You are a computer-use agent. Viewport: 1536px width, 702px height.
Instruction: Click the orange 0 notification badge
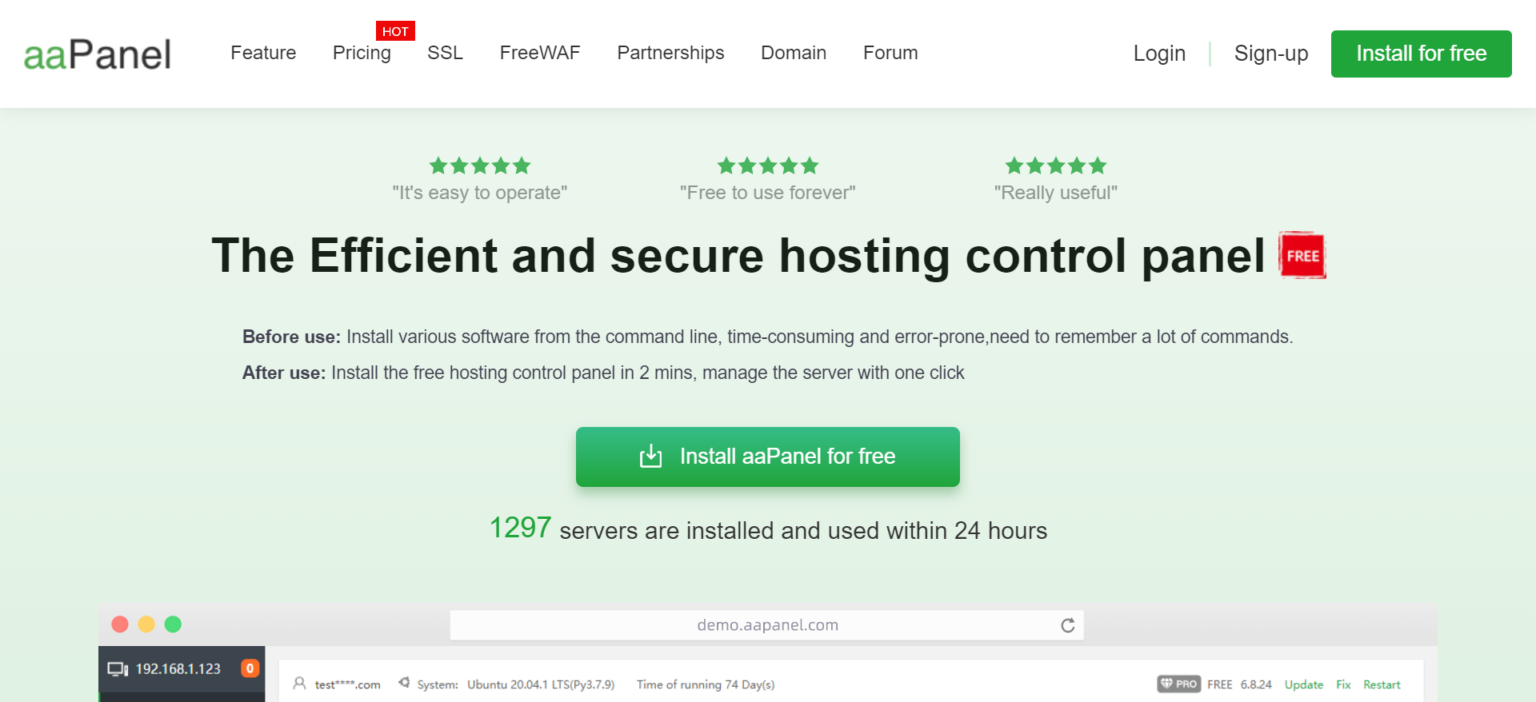point(250,668)
